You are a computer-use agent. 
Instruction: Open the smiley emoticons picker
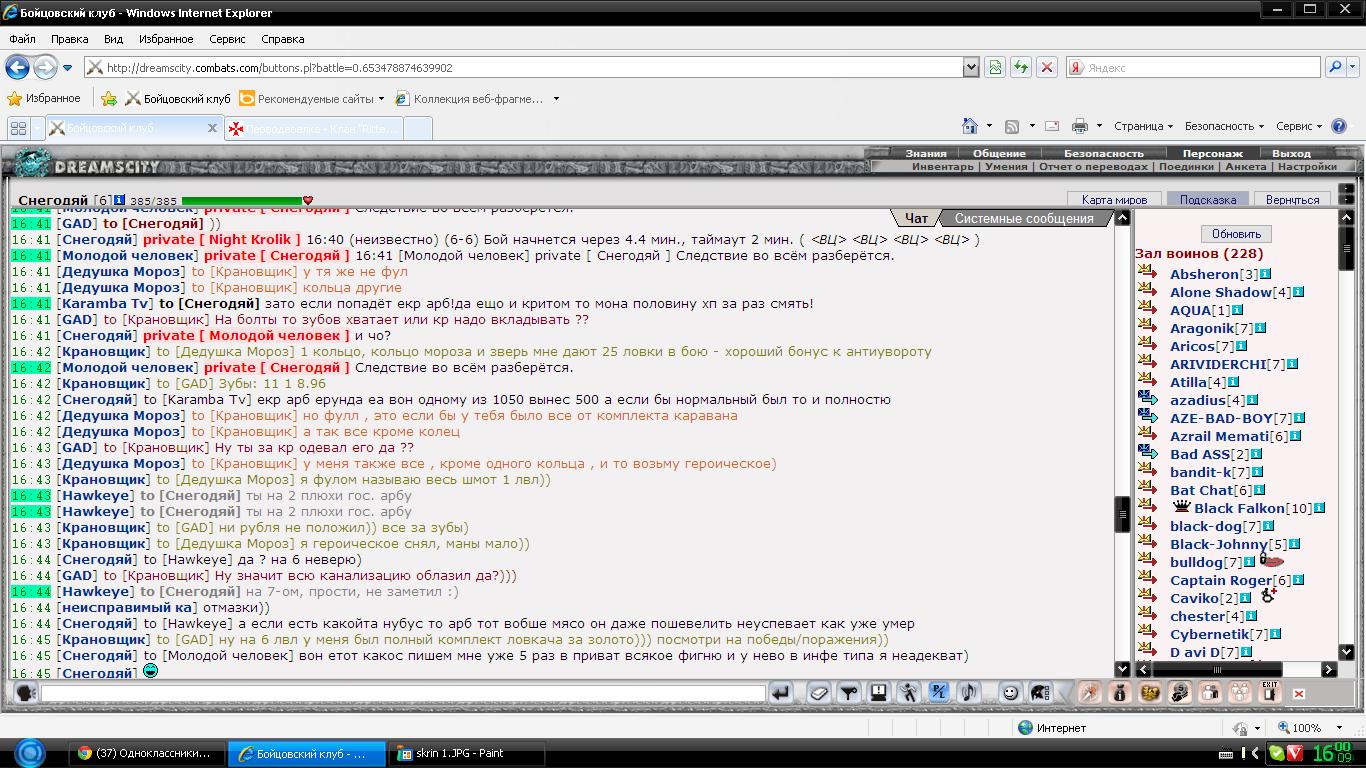coord(1011,692)
